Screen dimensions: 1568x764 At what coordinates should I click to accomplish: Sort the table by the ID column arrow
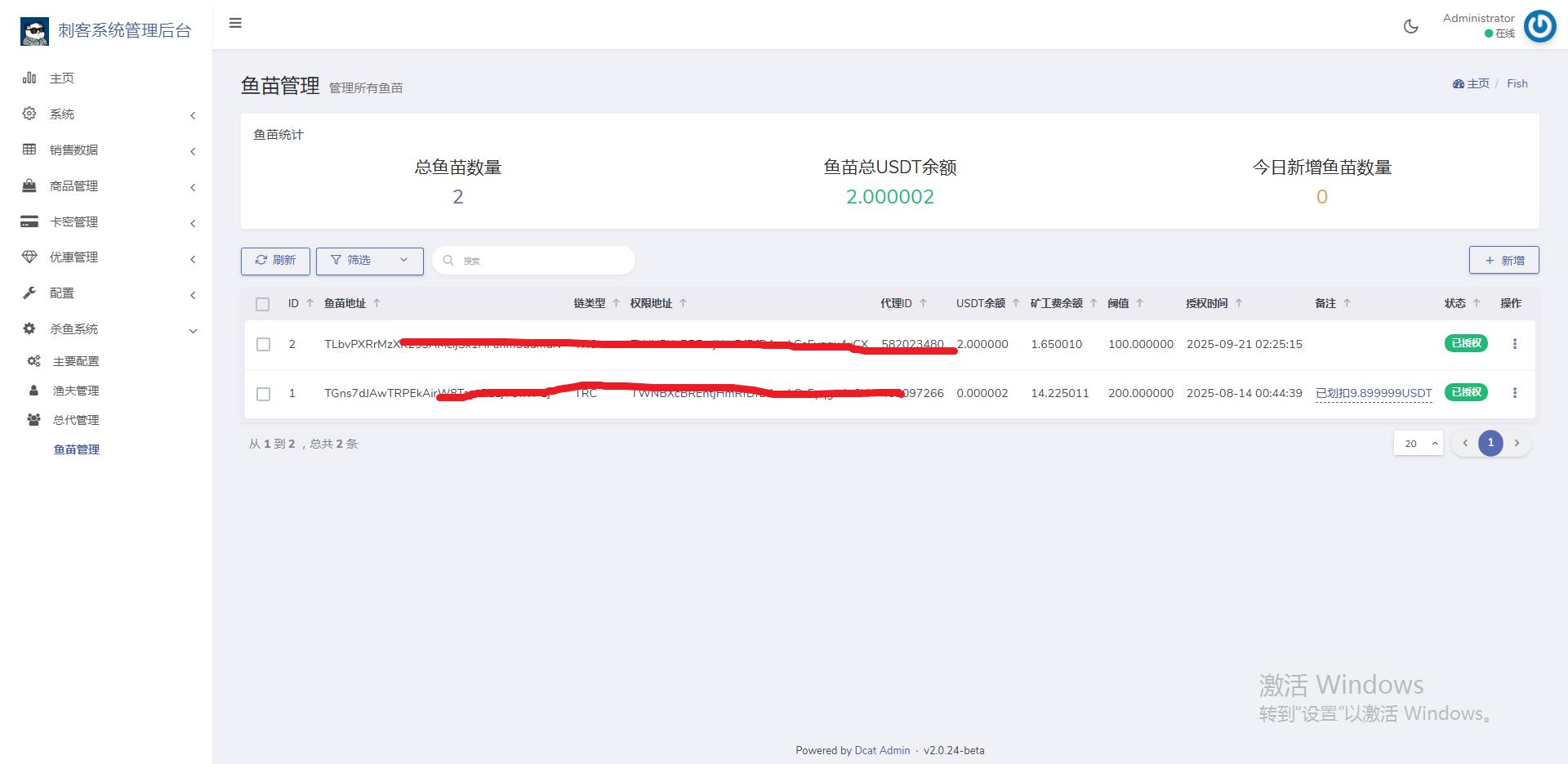coord(310,303)
